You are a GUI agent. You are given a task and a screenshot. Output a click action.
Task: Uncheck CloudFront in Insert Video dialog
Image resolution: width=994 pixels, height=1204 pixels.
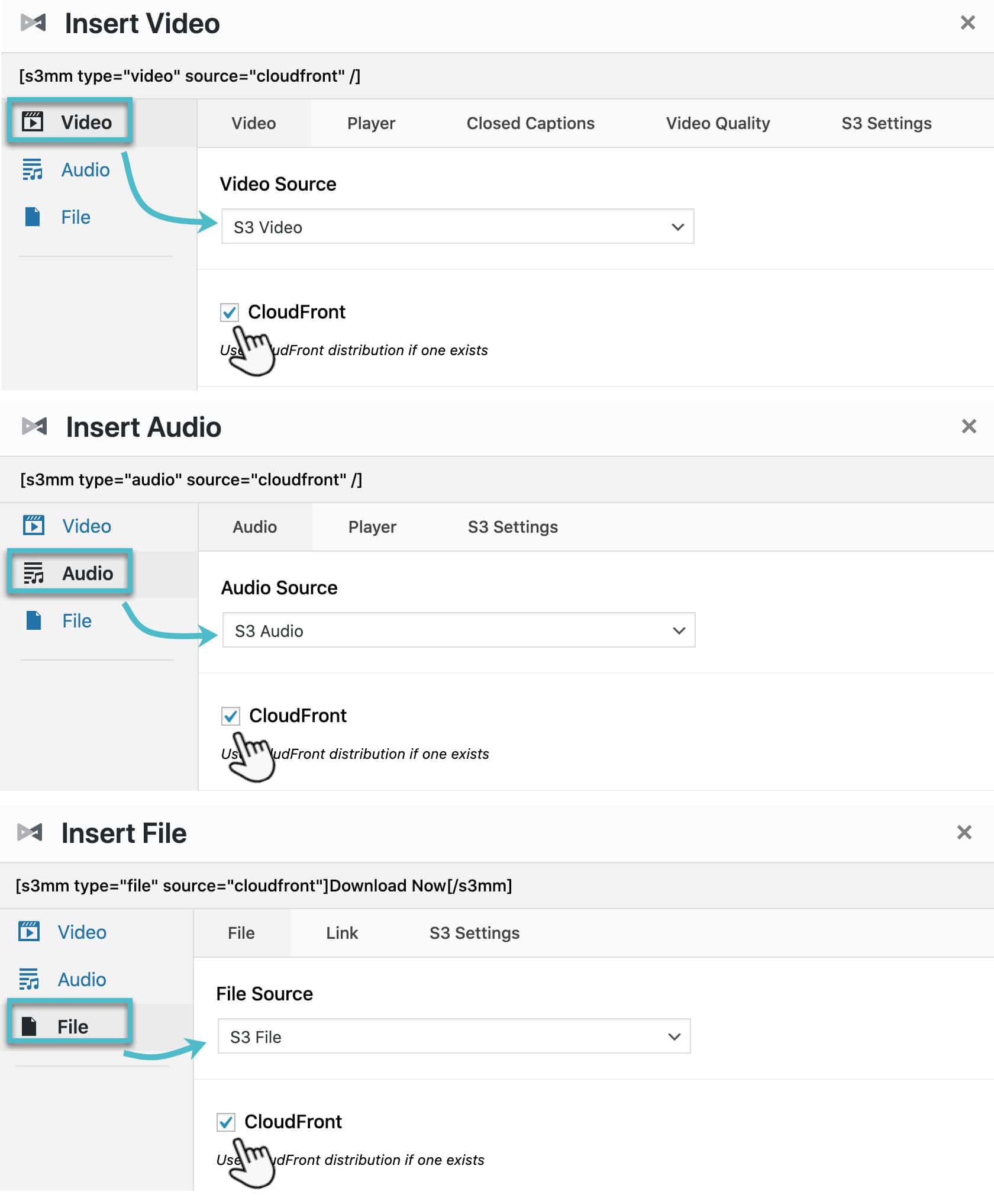pos(230,312)
